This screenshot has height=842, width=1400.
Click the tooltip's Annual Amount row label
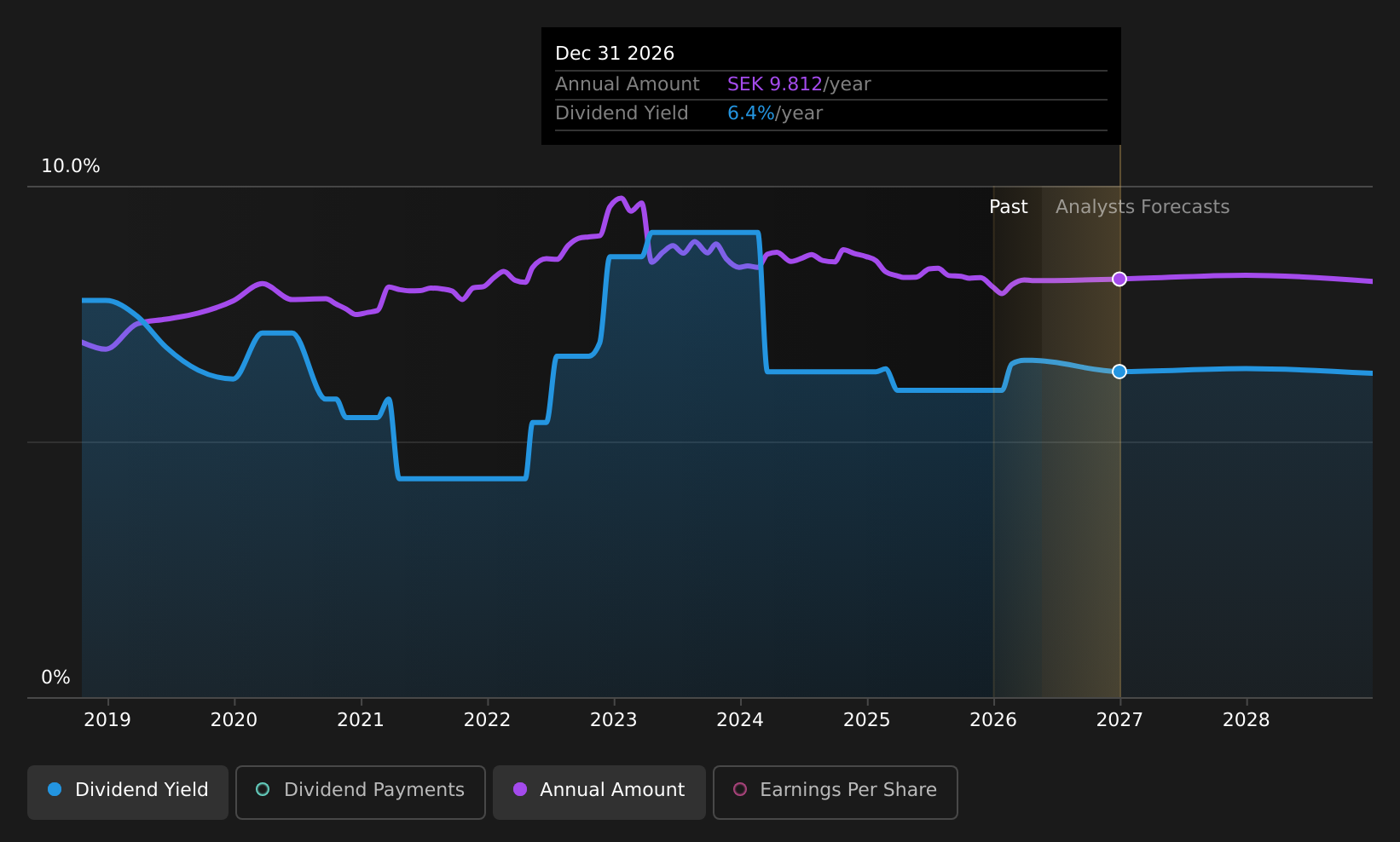[628, 84]
